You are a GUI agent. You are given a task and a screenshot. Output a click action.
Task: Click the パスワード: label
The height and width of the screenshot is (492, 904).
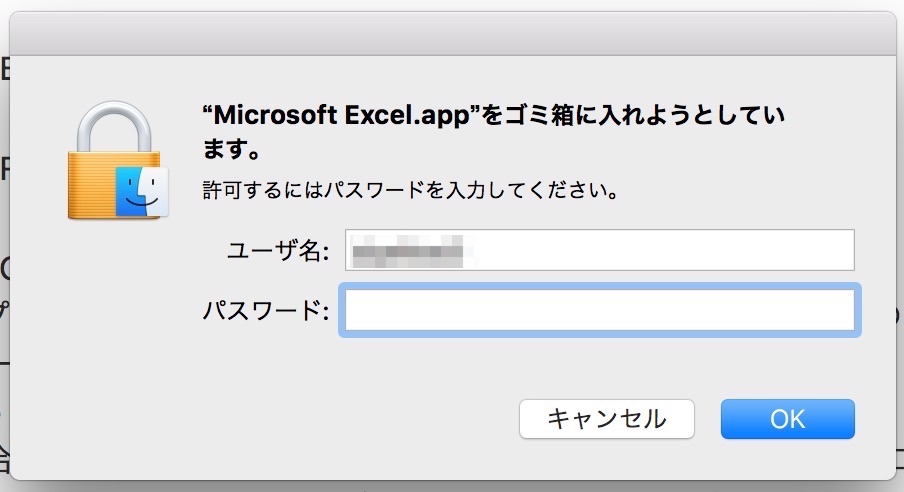(266, 311)
